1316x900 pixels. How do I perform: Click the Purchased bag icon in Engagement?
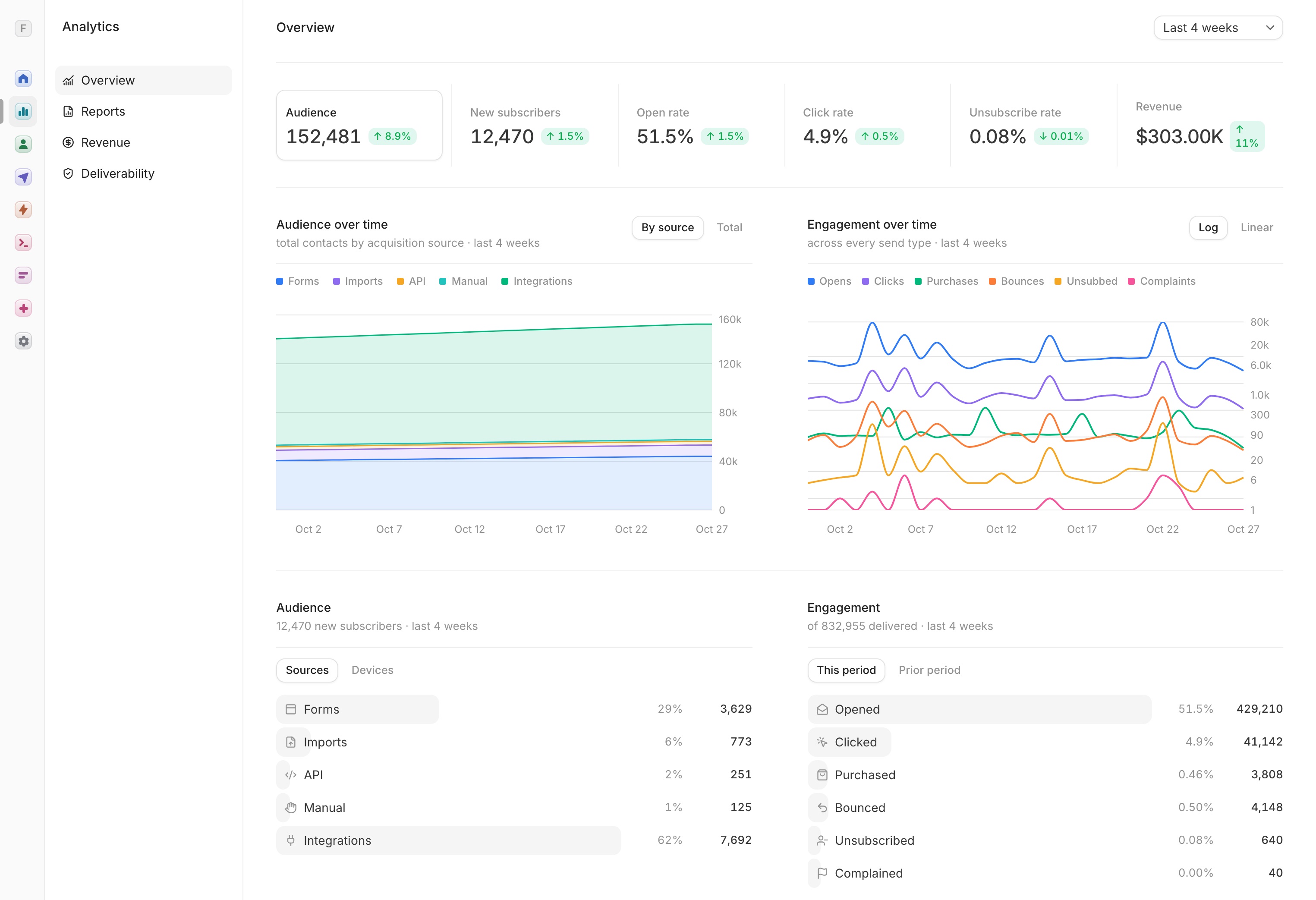click(822, 775)
